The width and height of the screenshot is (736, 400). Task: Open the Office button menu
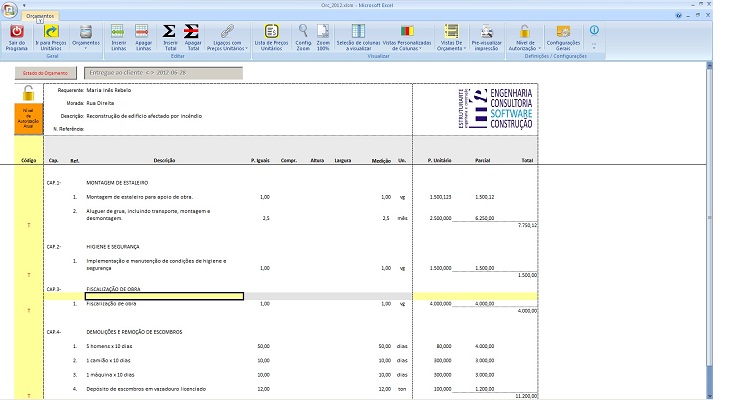[x=12, y=8]
